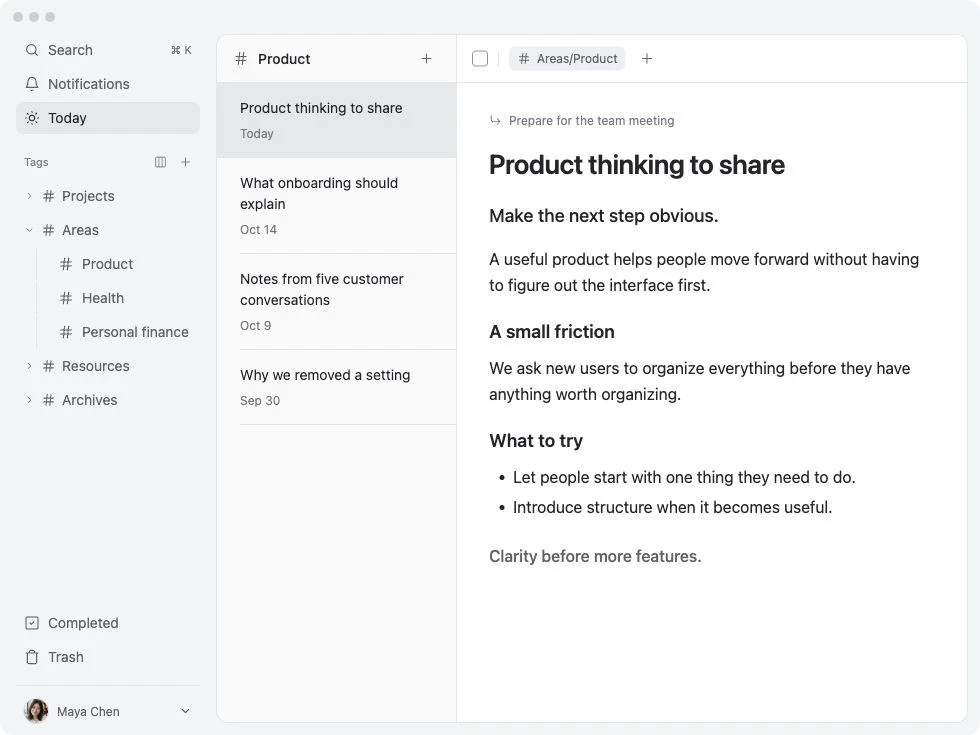Click bullet 'Let people start with one thing'

(x=684, y=478)
